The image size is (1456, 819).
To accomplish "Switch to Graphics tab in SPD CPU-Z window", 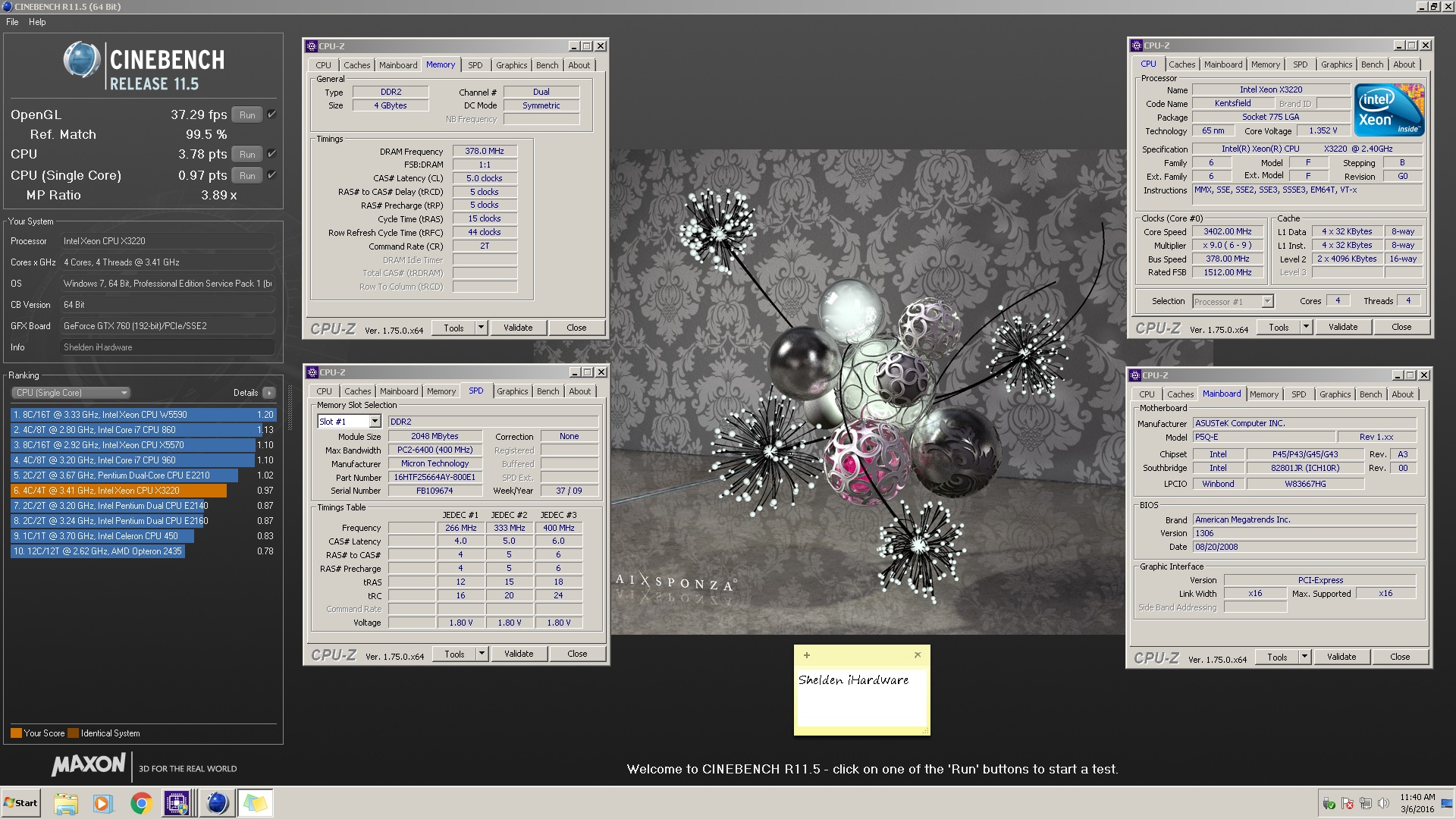I will (x=513, y=391).
